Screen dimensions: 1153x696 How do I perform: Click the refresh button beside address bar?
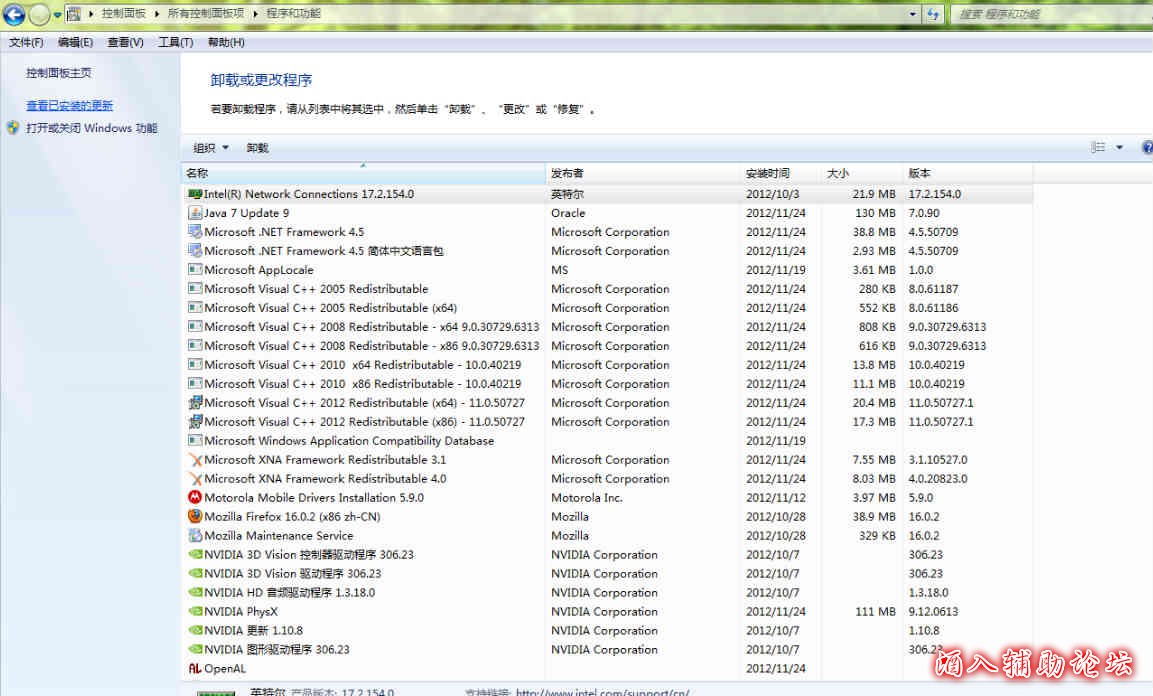coord(934,14)
